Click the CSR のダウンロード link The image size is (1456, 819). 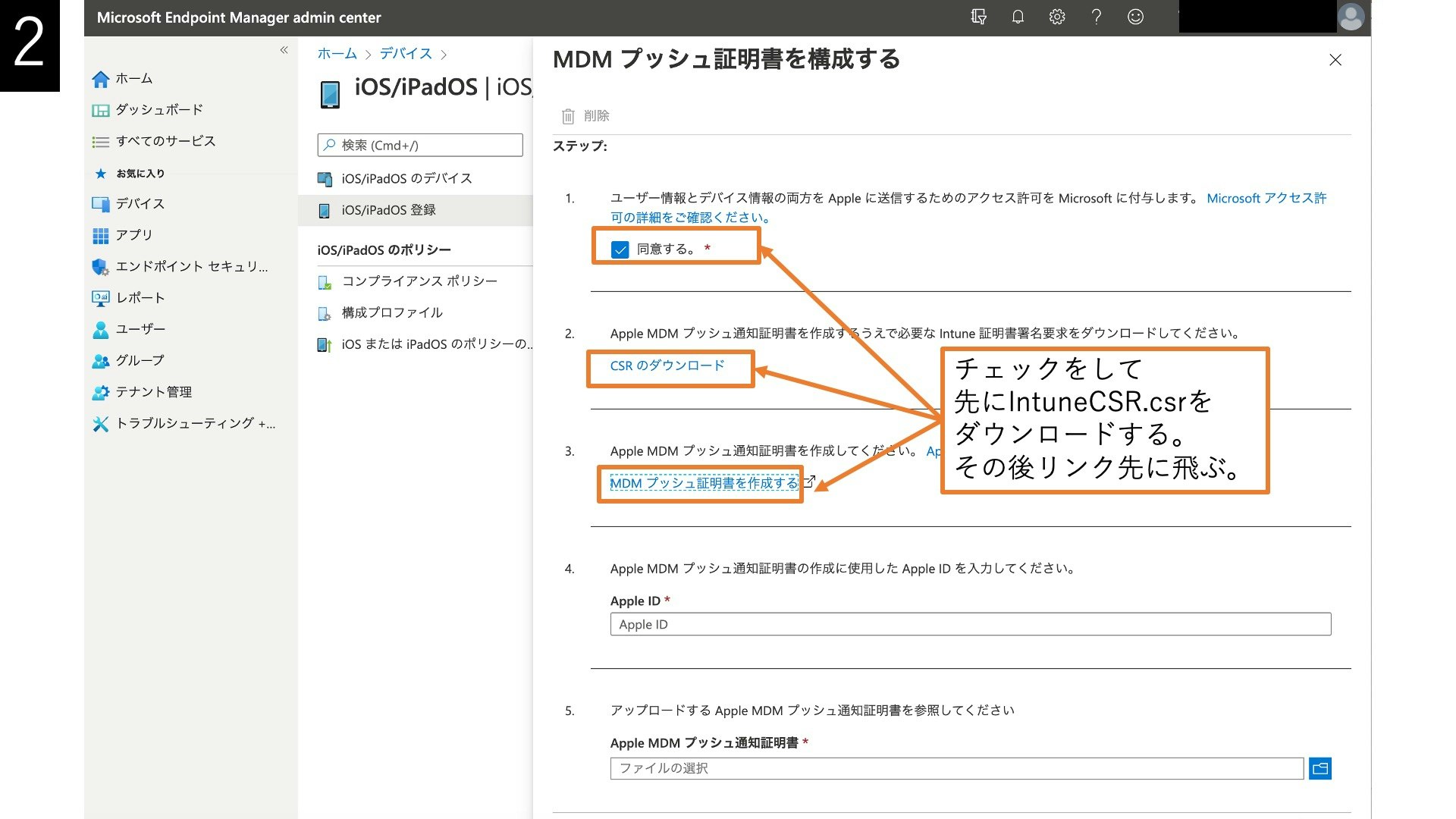[667, 366]
